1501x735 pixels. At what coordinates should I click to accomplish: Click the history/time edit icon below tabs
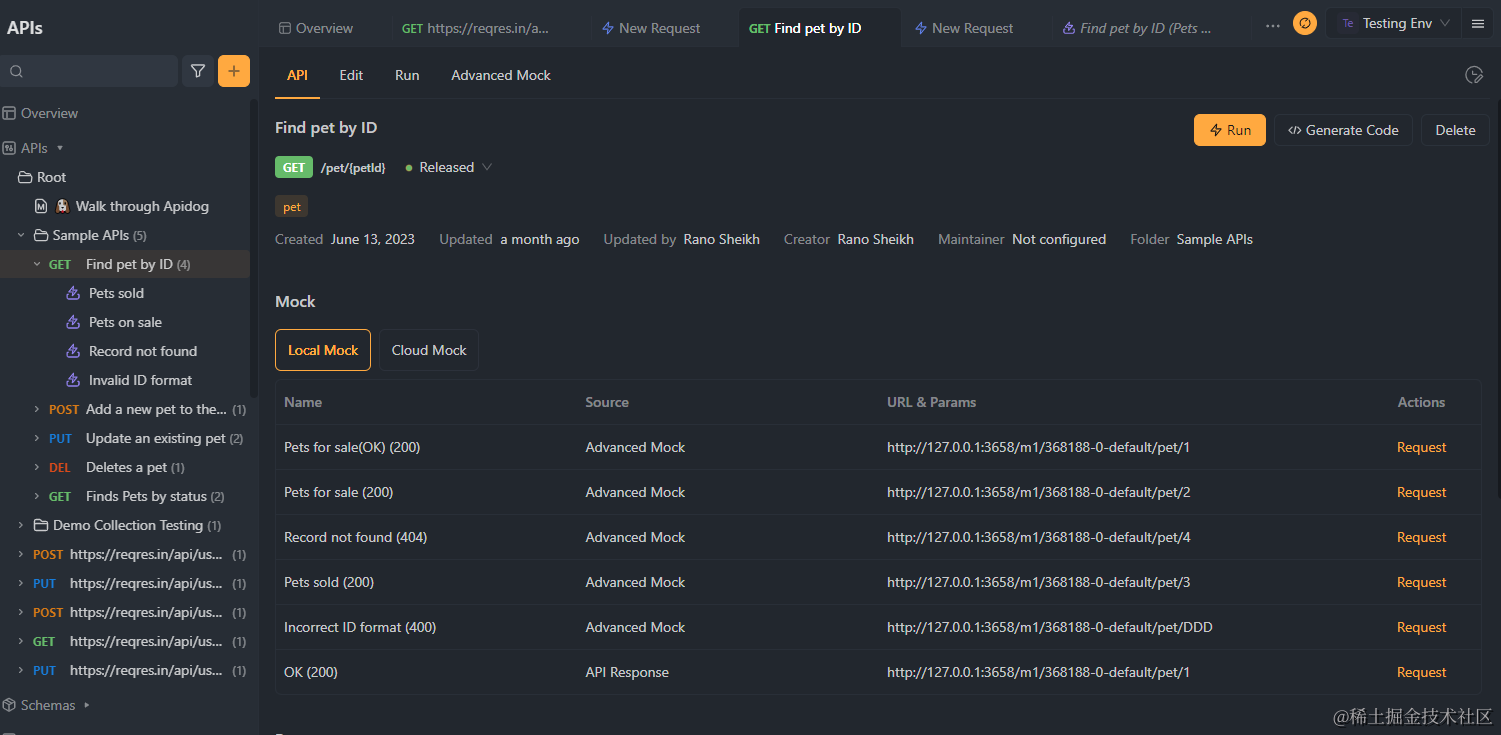(x=1473, y=74)
